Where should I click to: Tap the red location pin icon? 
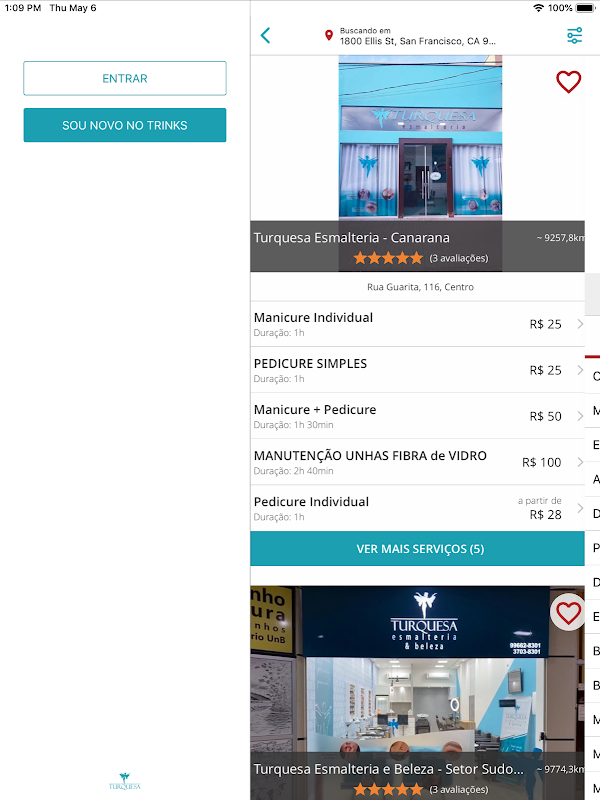329,35
